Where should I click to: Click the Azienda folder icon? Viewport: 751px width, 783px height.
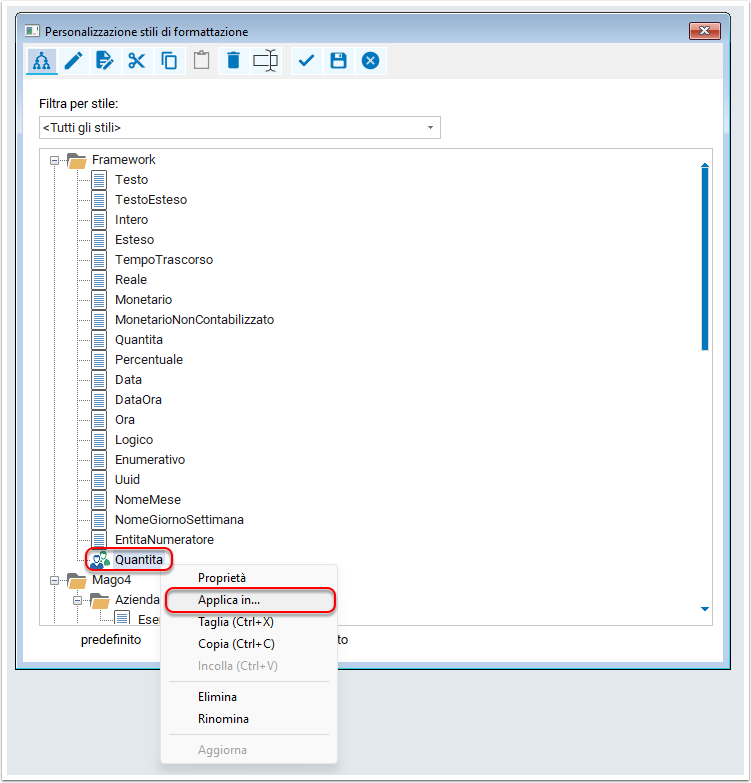point(100,600)
